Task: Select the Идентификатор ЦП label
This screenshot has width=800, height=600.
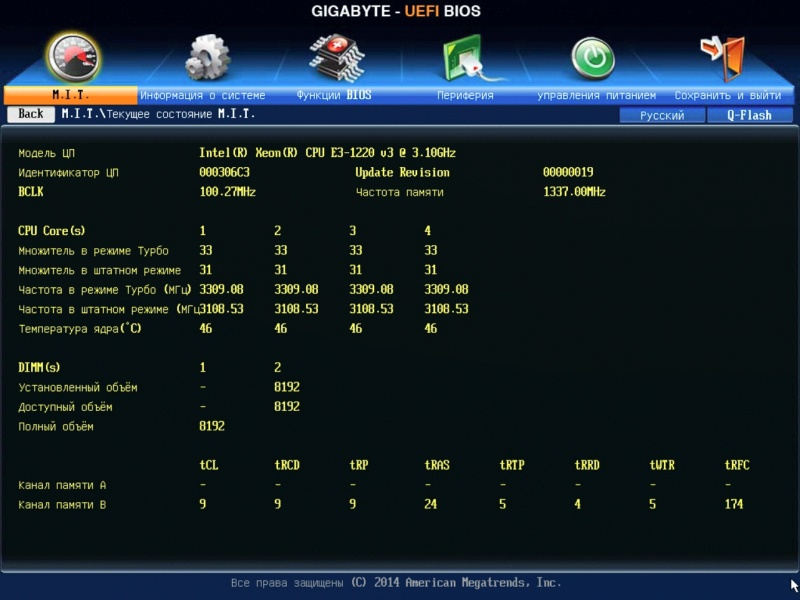Action: point(68,172)
